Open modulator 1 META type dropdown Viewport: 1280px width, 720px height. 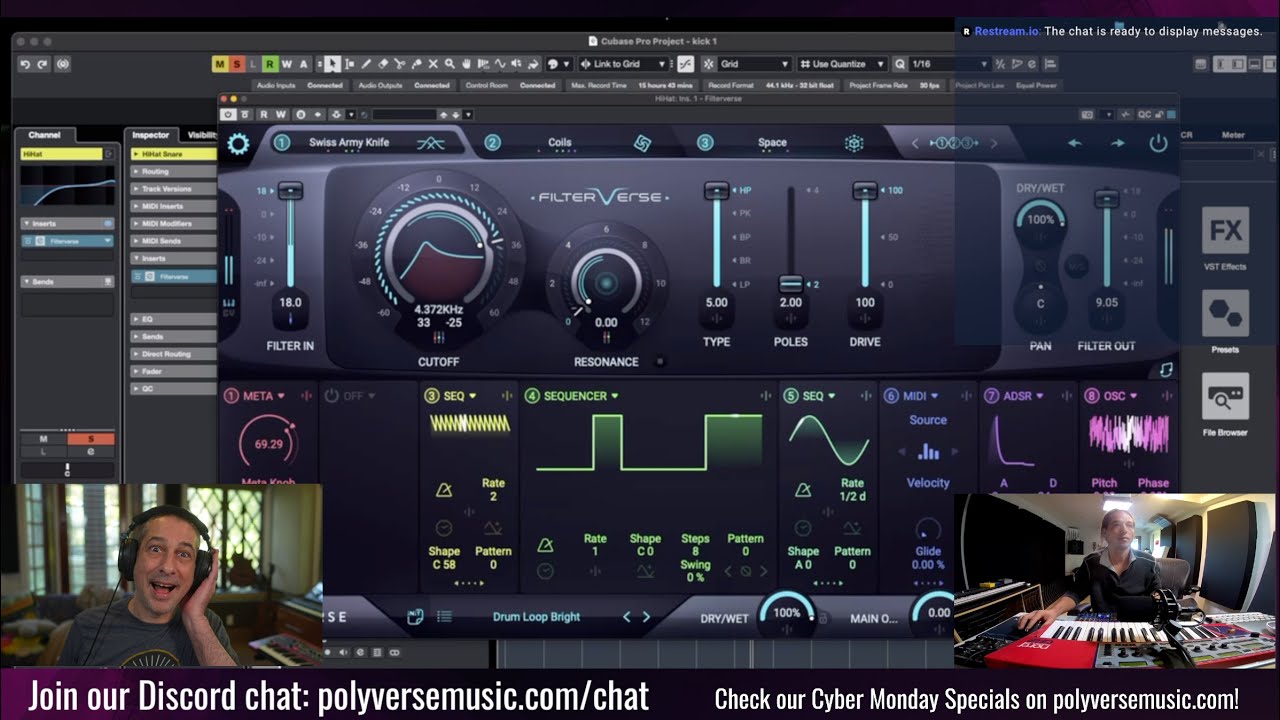[265, 396]
